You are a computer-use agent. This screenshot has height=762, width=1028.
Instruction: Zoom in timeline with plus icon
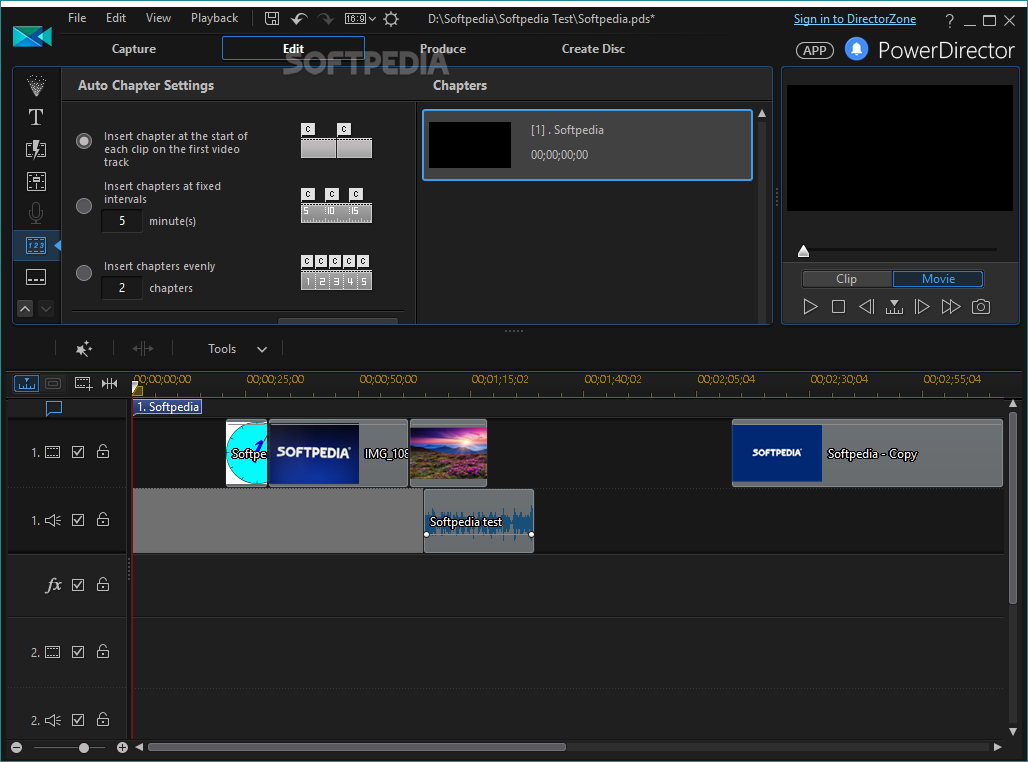tap(122, 747)
